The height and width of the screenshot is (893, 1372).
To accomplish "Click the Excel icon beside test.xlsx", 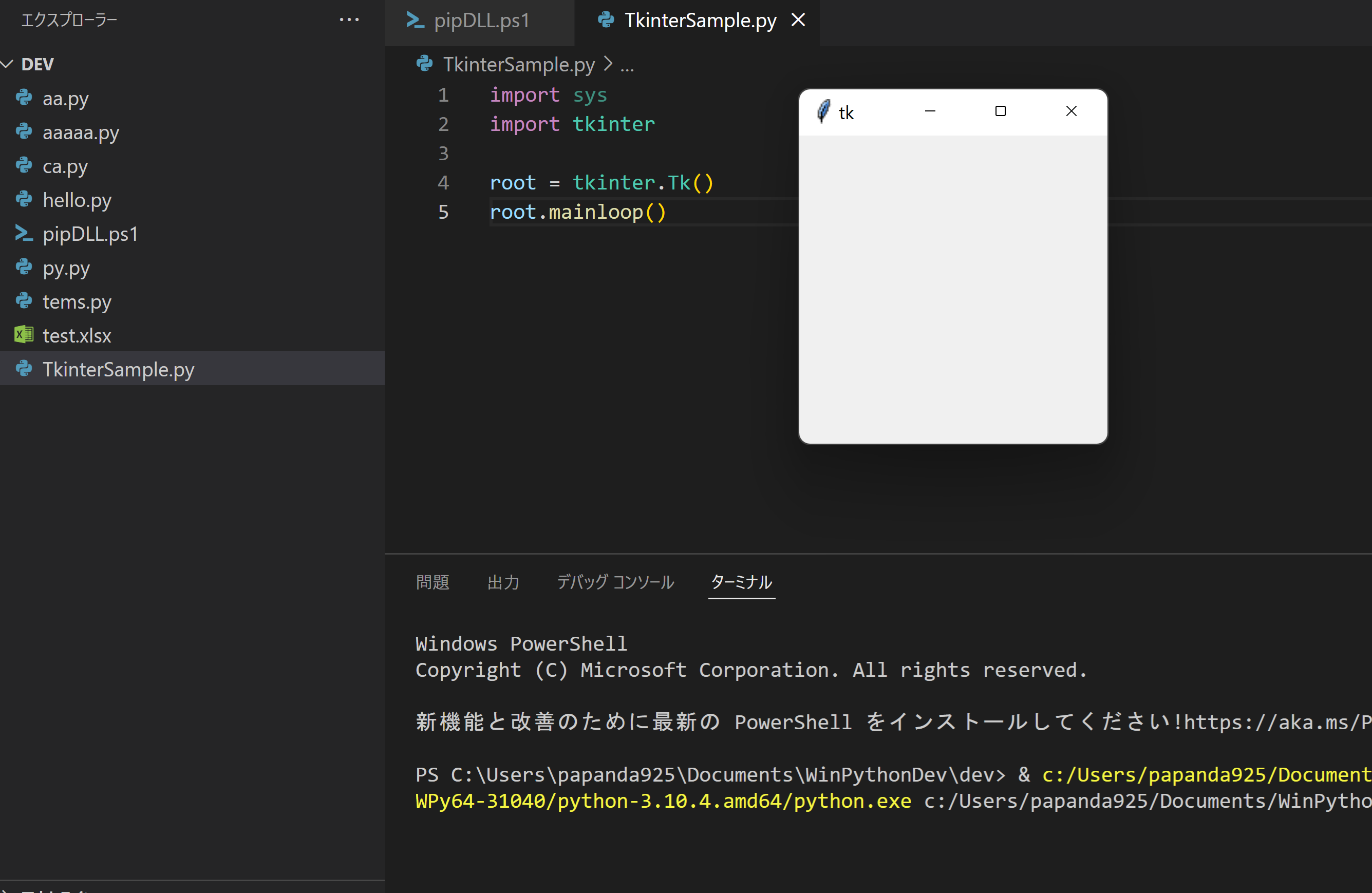I will coord(24,334).
